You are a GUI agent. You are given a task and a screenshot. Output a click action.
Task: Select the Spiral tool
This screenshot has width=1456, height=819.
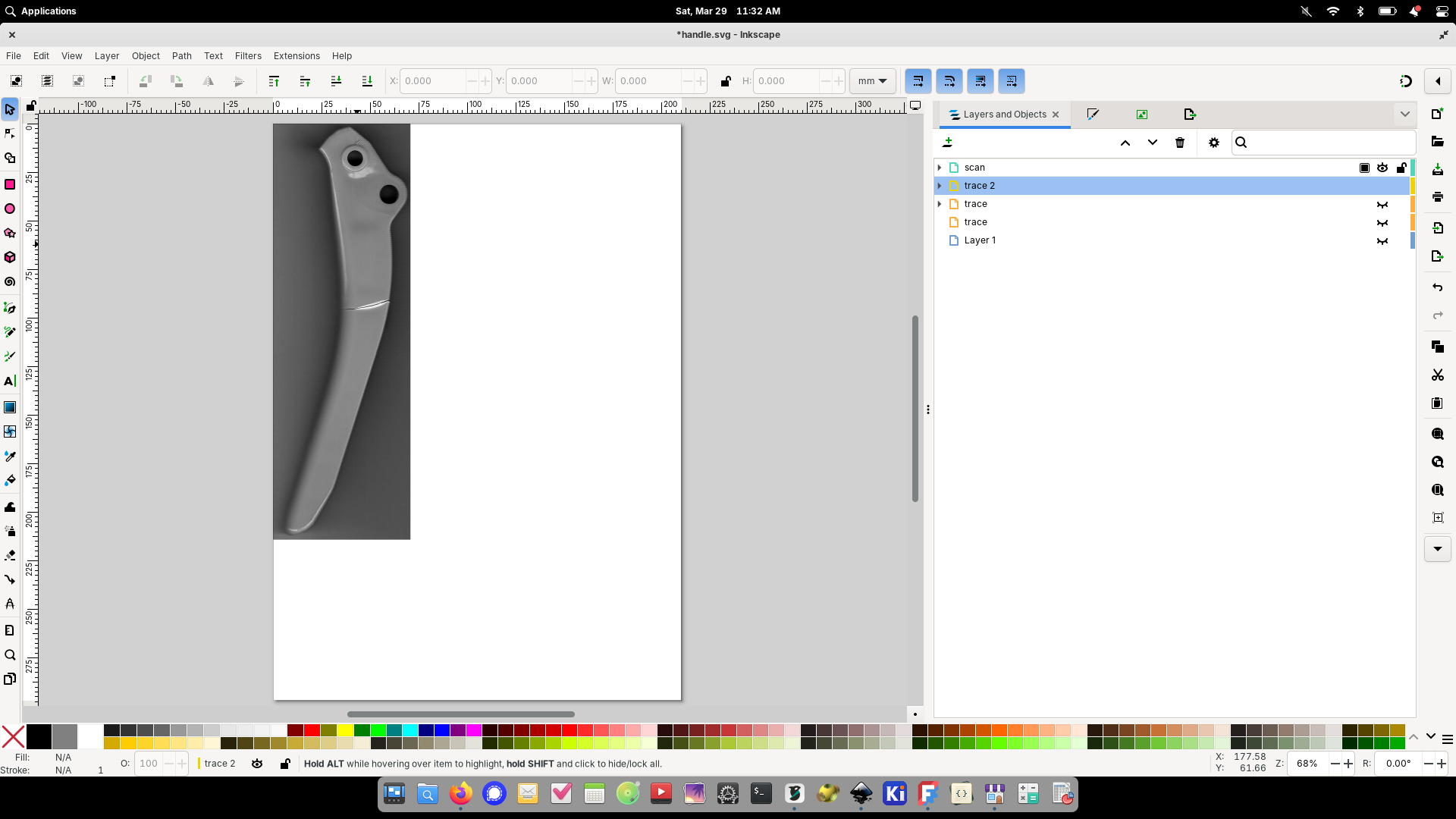pos(10,281)
